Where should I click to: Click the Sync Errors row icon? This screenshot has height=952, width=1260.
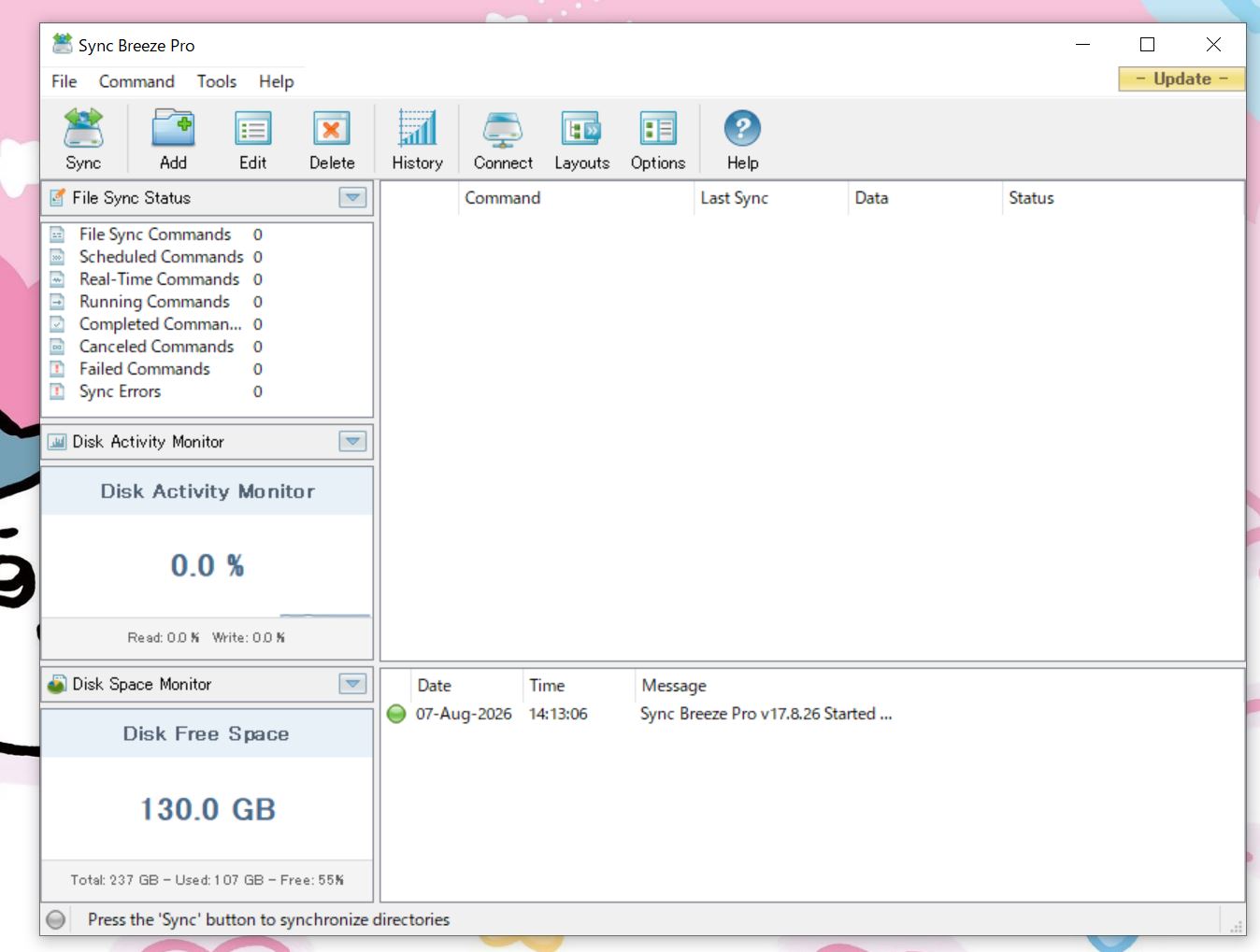(57, 391)
